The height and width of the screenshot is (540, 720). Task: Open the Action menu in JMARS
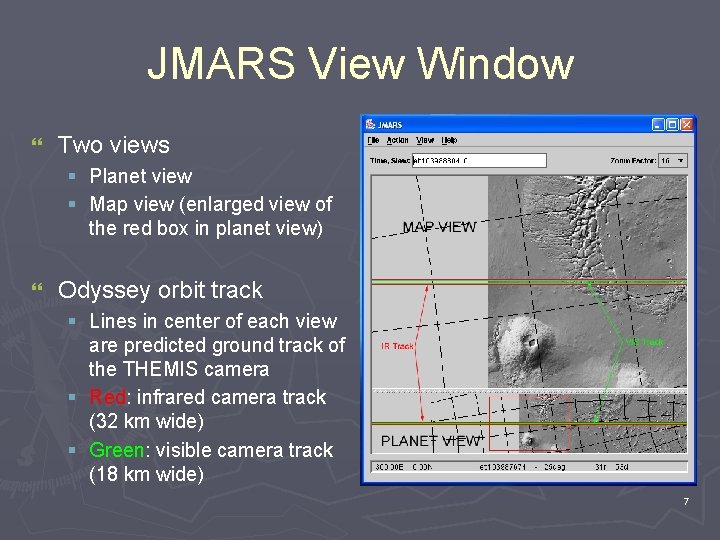(x=397, y=140)
